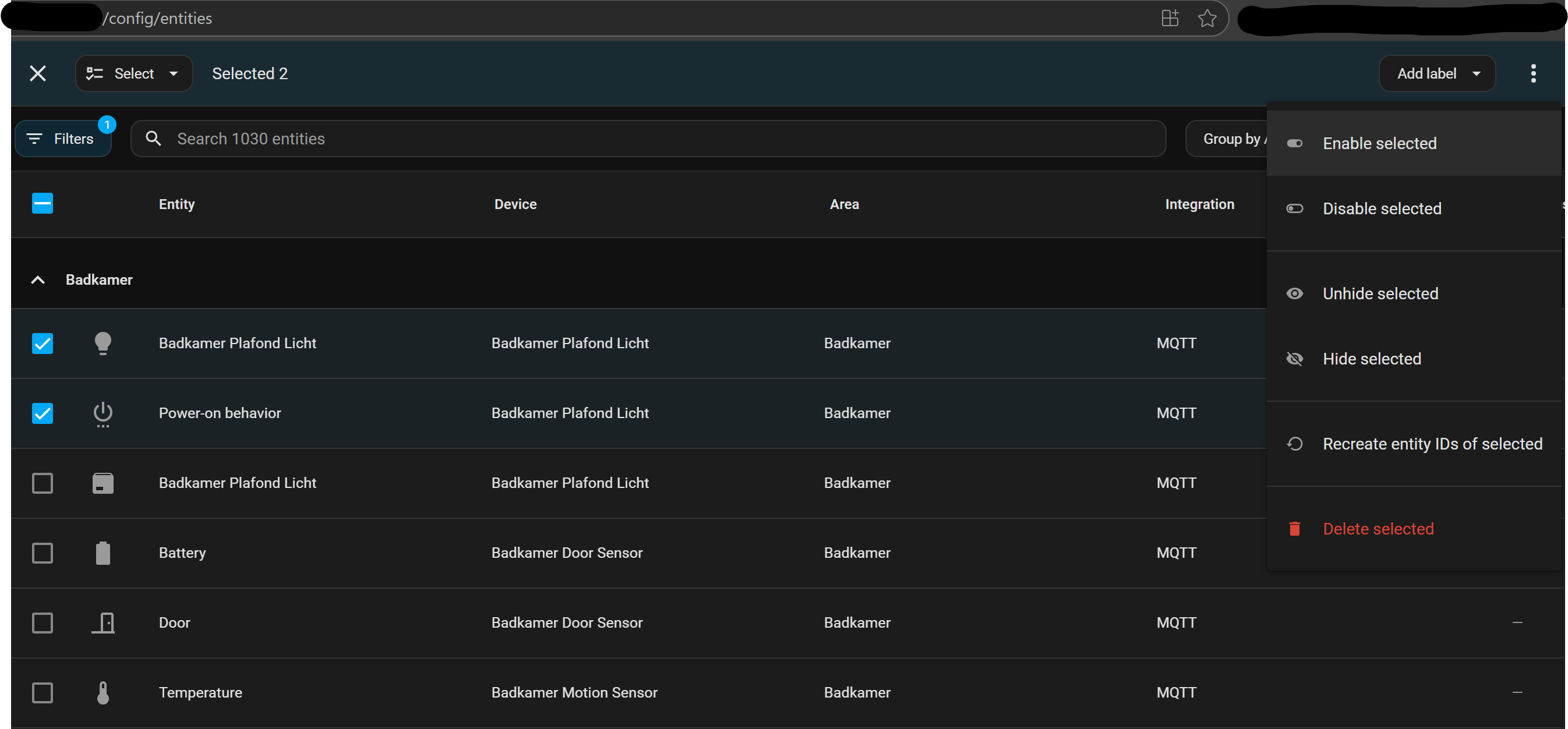
Task: Open the Select dropdown
Action: coord(133,73)
